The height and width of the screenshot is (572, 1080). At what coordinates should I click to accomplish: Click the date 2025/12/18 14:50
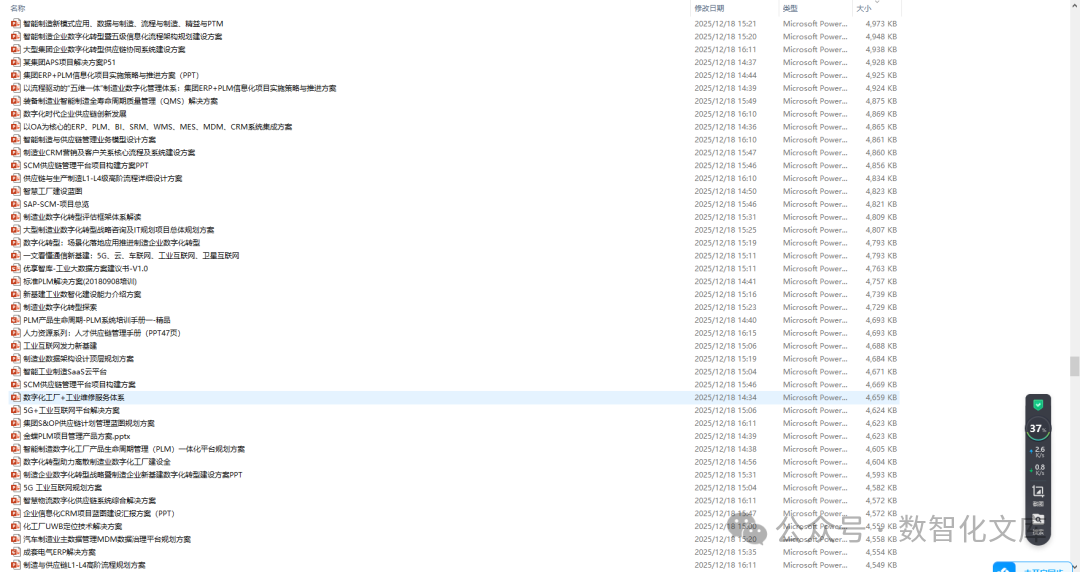[x=725, y=191]
